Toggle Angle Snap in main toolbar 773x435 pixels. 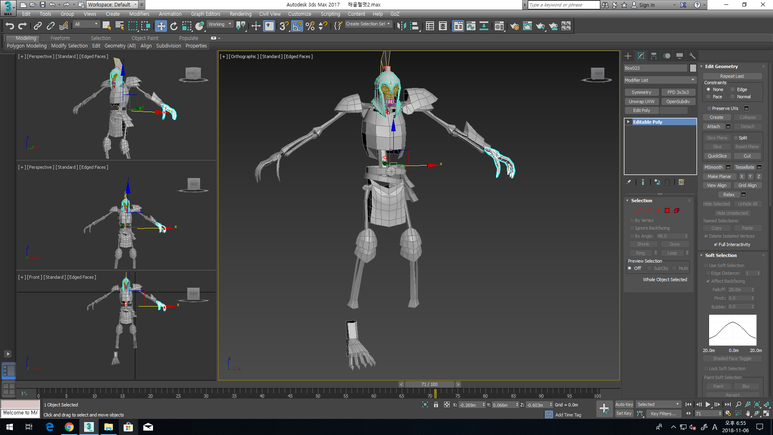297,26
